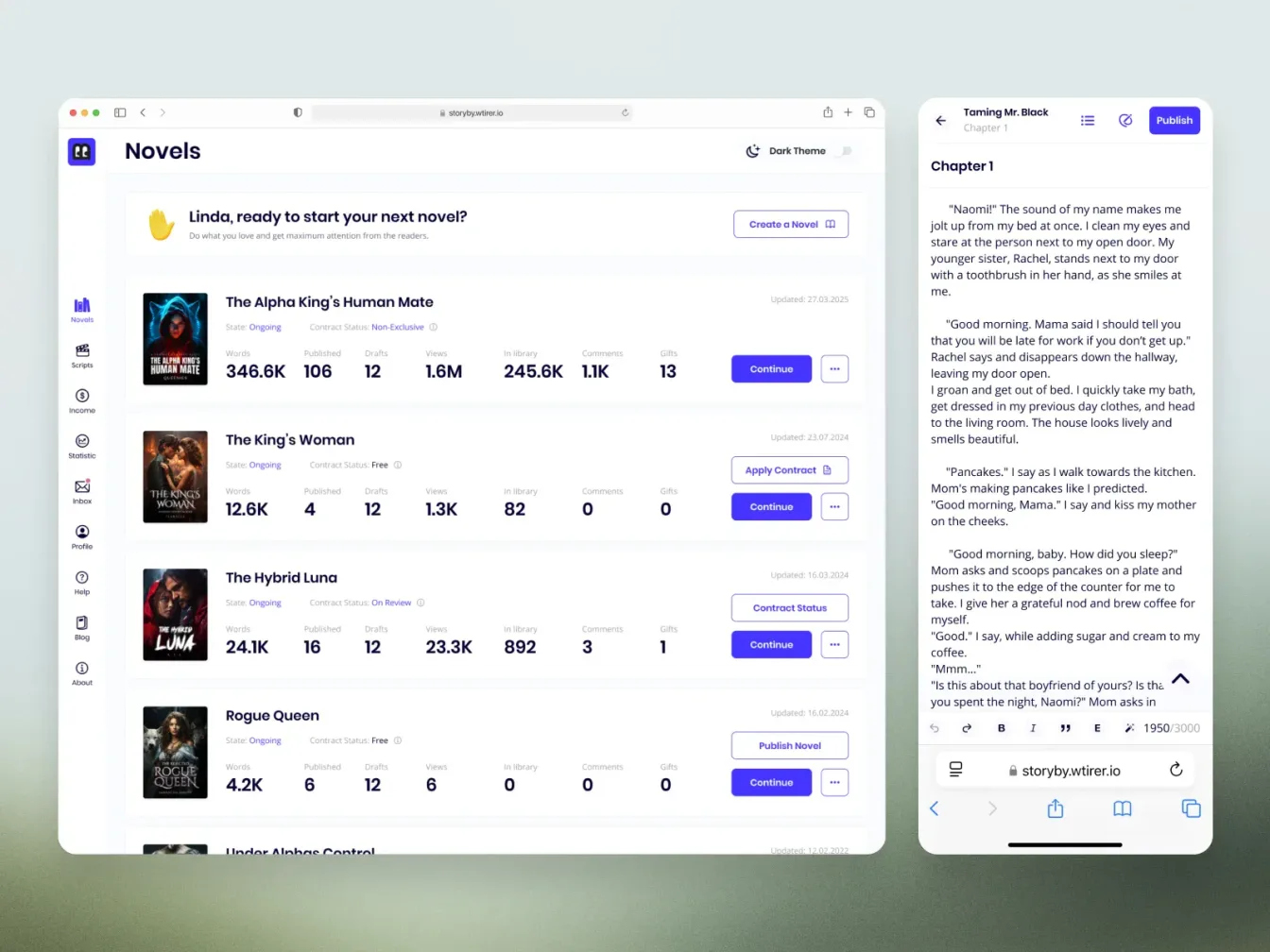Undo the last edit in the chapter
Image resolution: width=1270 pixels, height=952 pixels.
(935, 727)
